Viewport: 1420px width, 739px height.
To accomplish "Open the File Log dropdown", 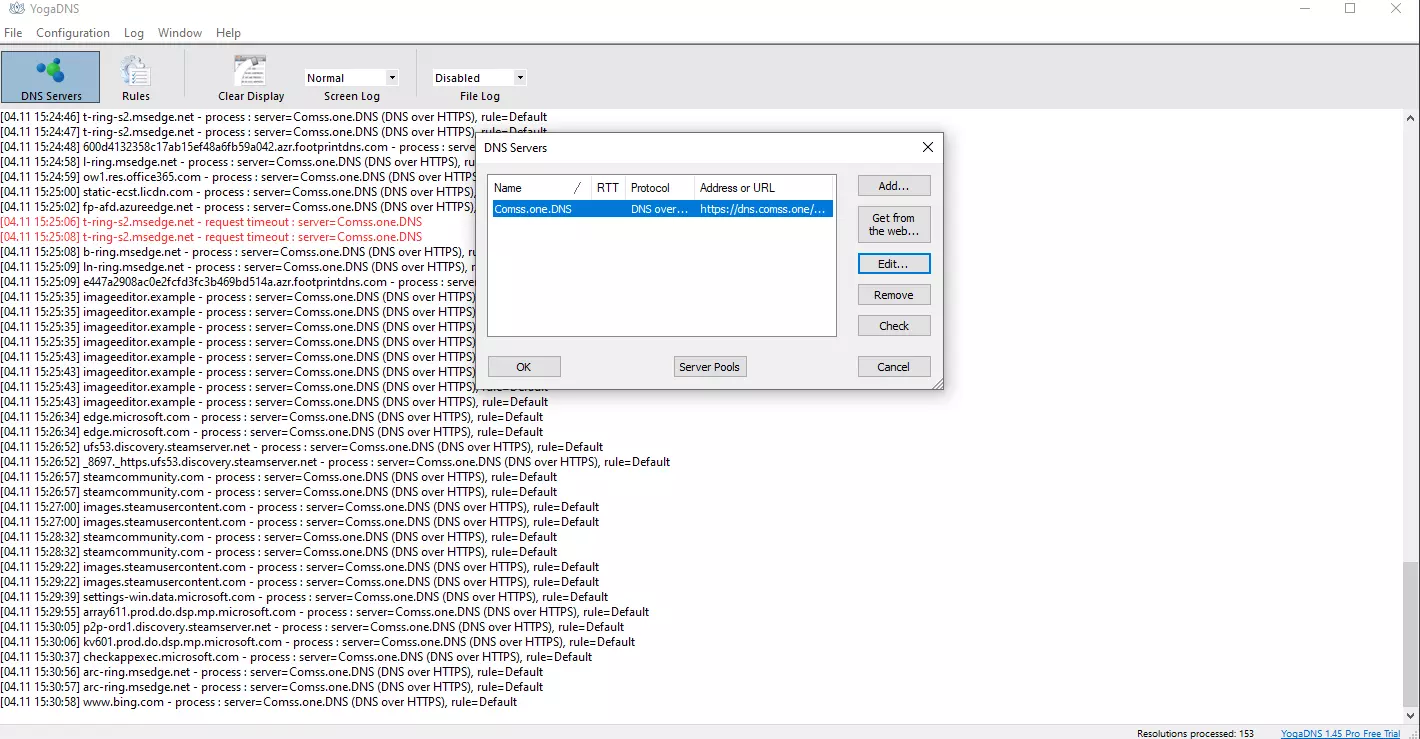I will (479, 78).
